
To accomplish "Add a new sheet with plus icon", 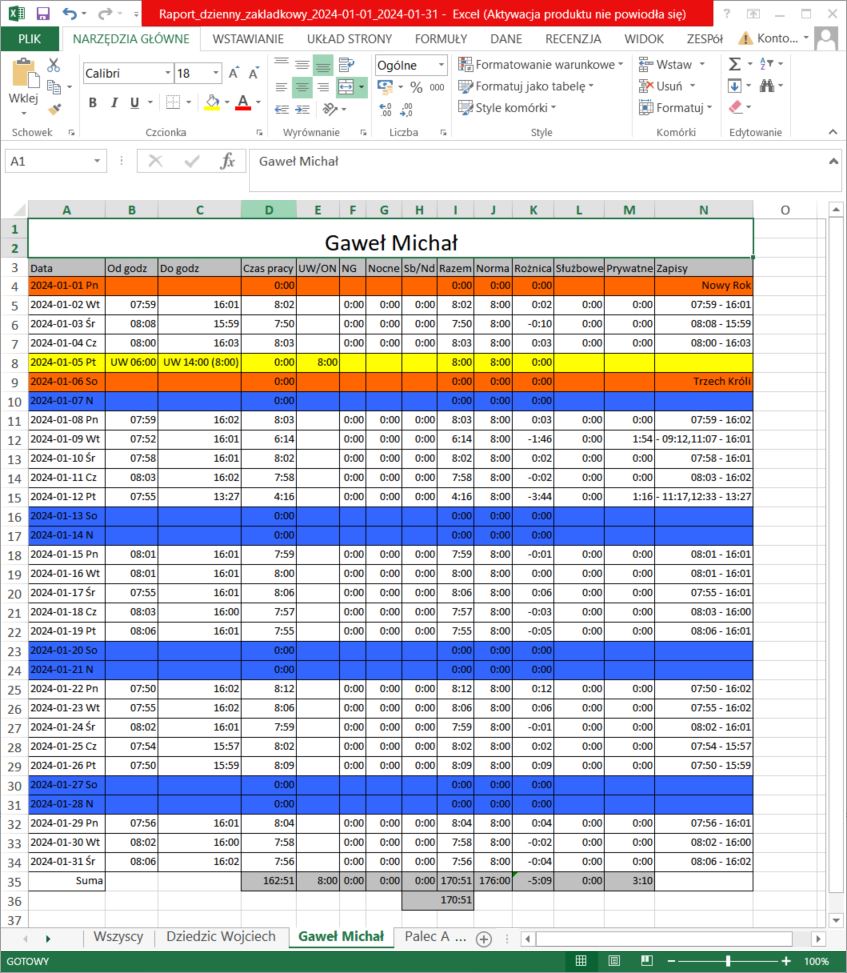I will (x=484, y=938).
